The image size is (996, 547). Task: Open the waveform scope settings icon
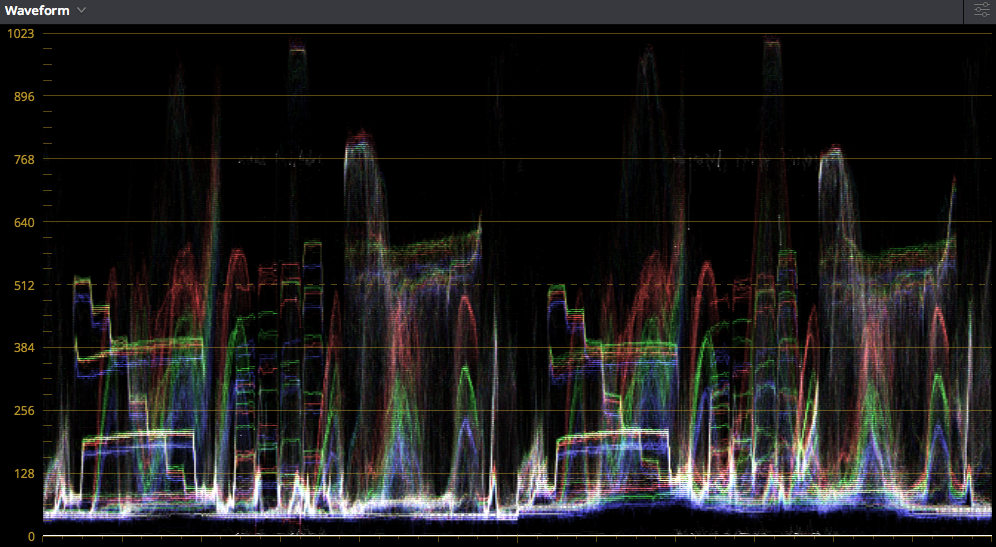click(981, 11)
